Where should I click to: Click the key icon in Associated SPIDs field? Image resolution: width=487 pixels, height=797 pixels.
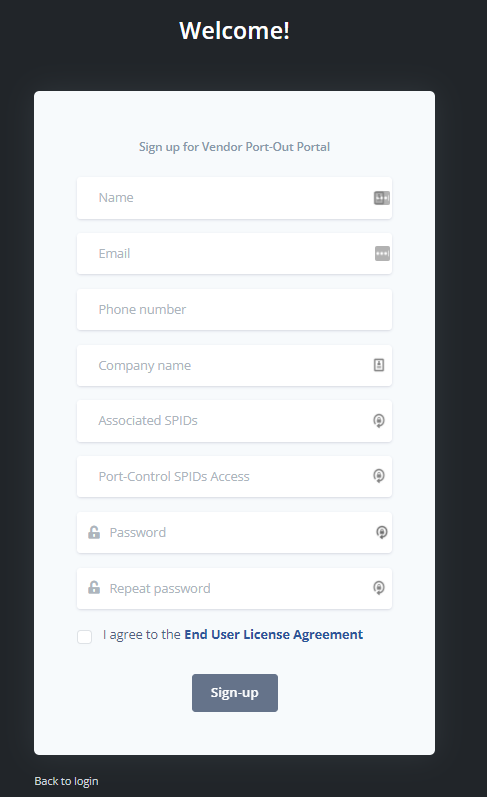379,420
